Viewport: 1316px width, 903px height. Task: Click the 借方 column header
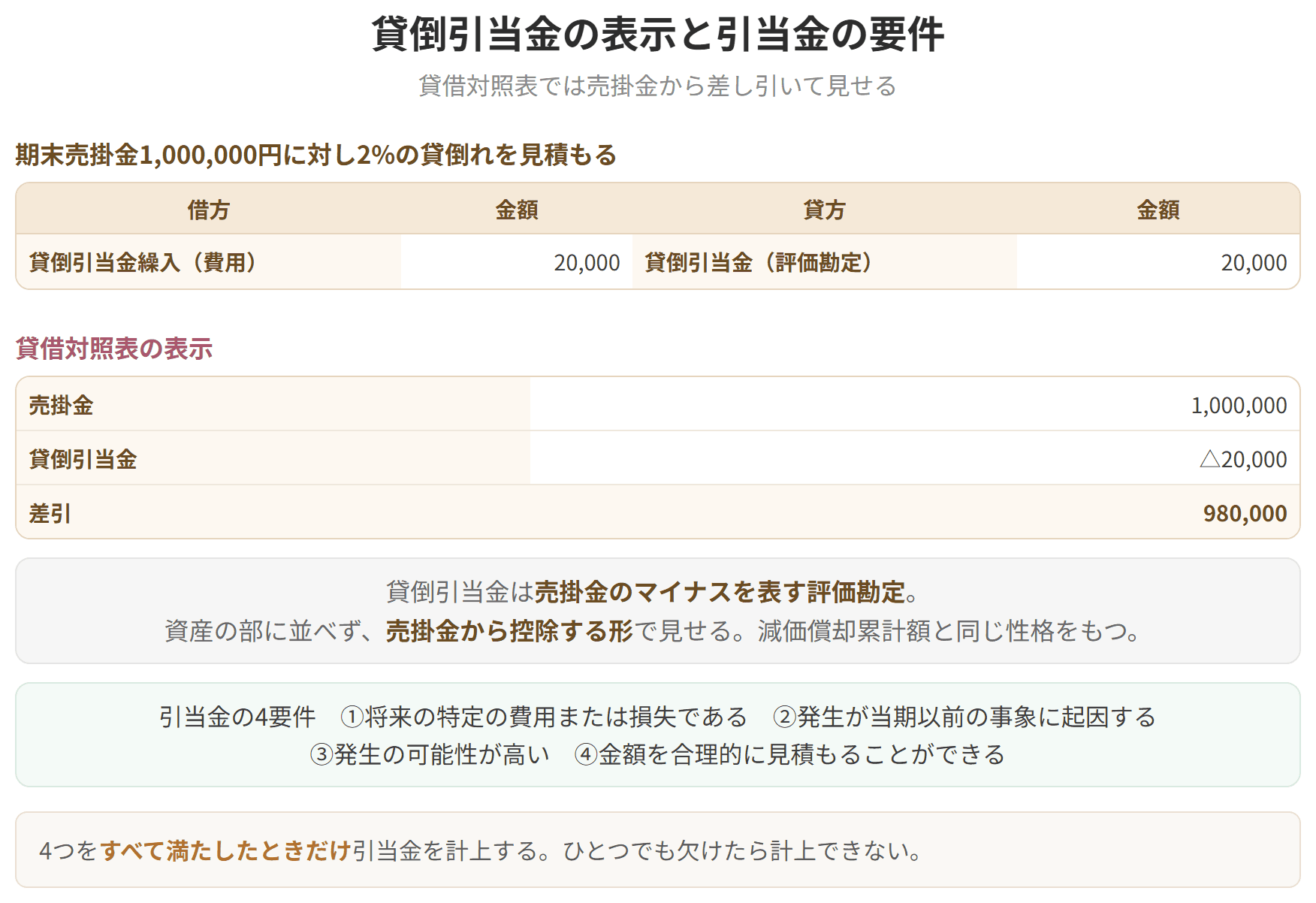[x=208, y=210]
